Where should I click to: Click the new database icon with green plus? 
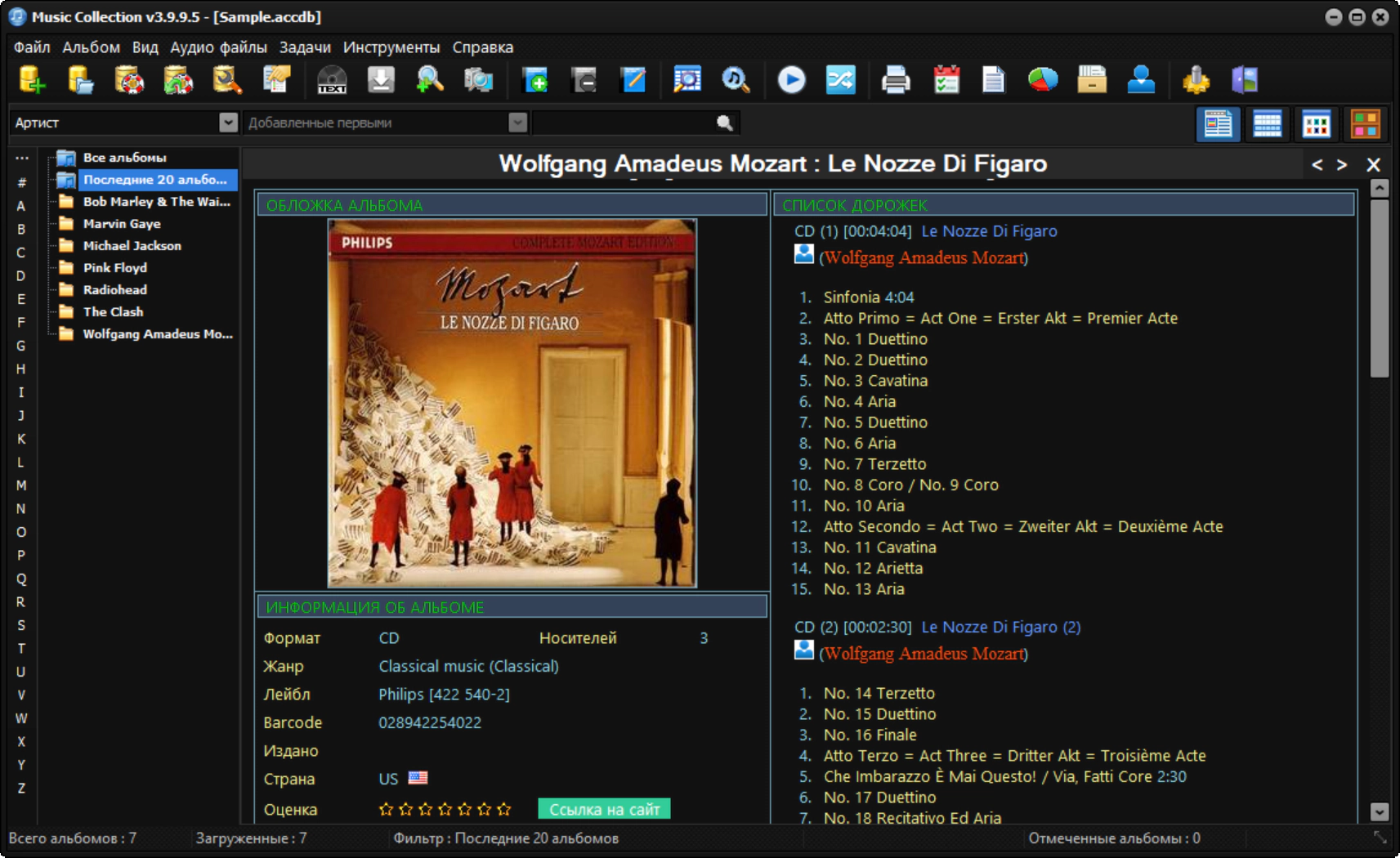(32, 80)
